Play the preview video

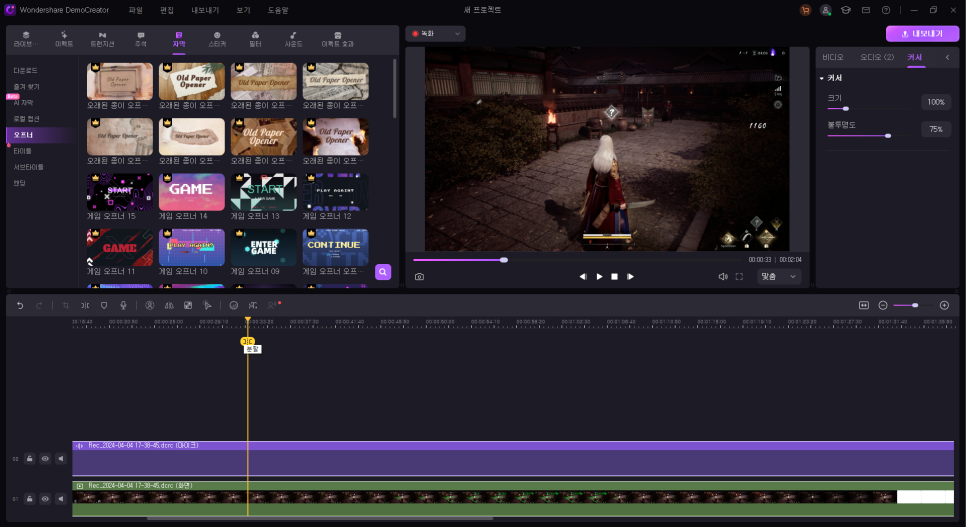tap(599, 277)
